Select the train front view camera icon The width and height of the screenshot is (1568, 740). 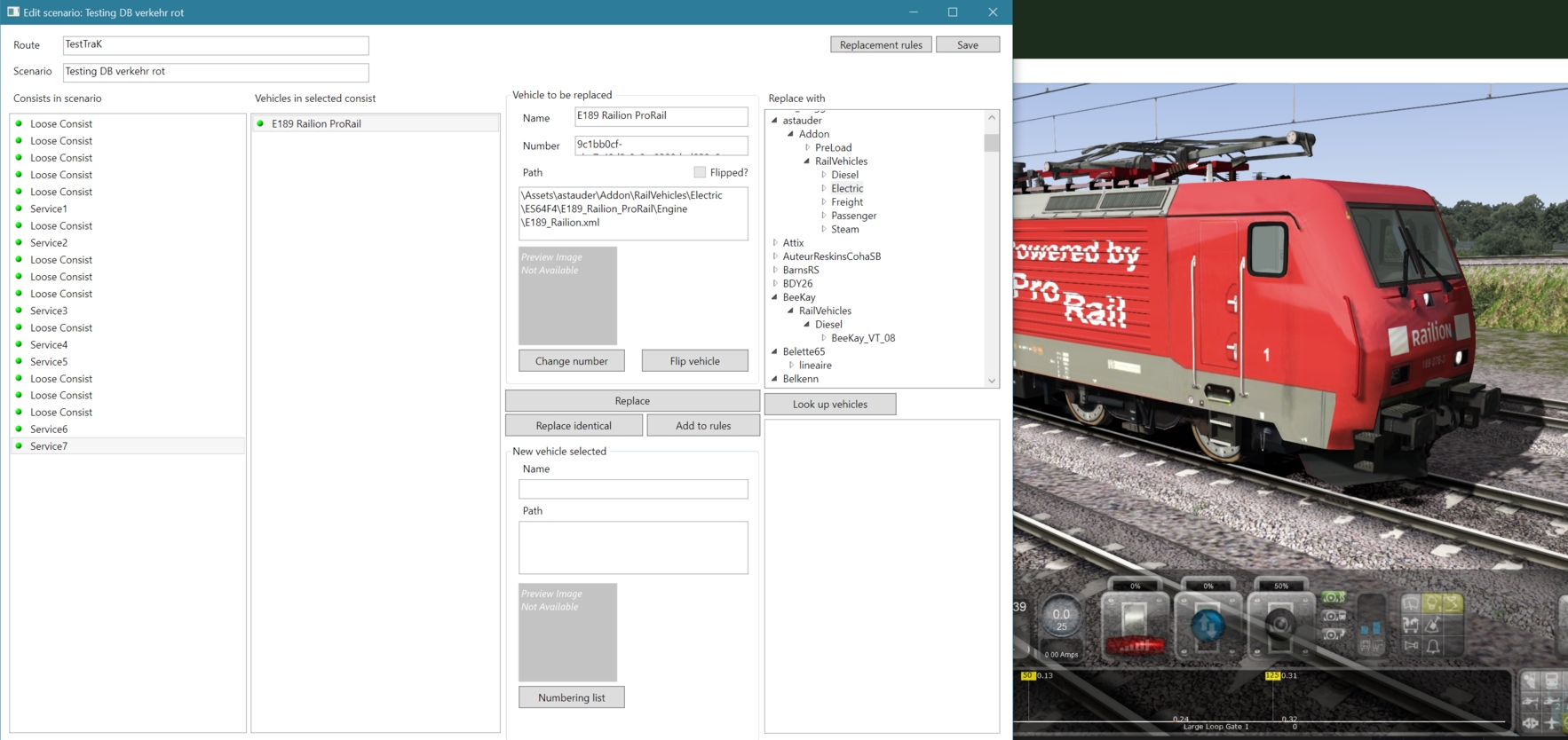click(x=1552, y=680)
